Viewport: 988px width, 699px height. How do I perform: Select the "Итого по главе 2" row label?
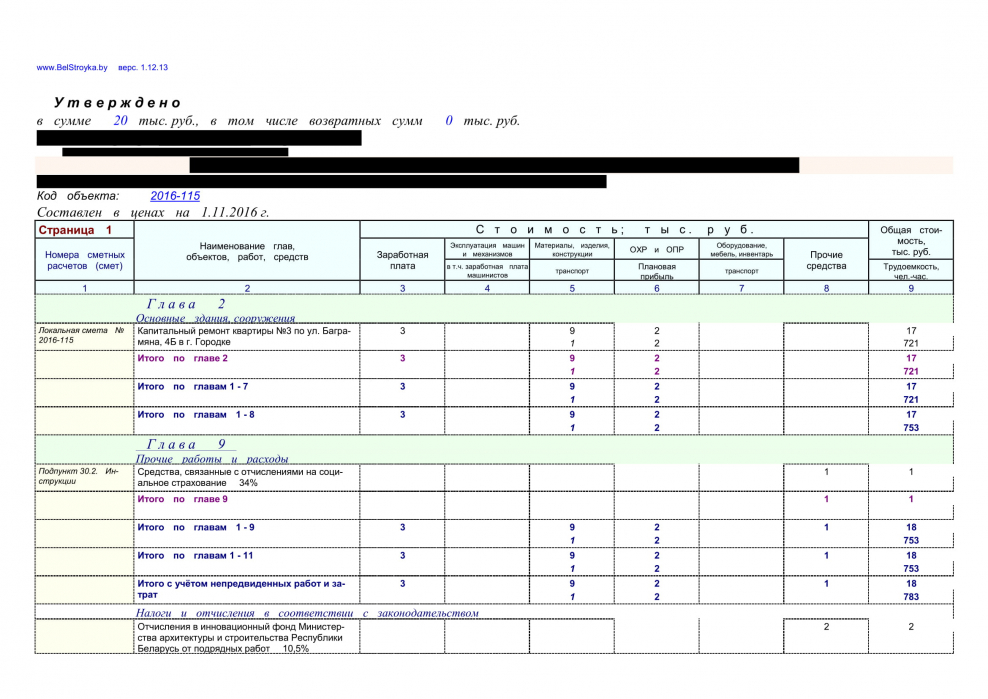click(182, 358)
